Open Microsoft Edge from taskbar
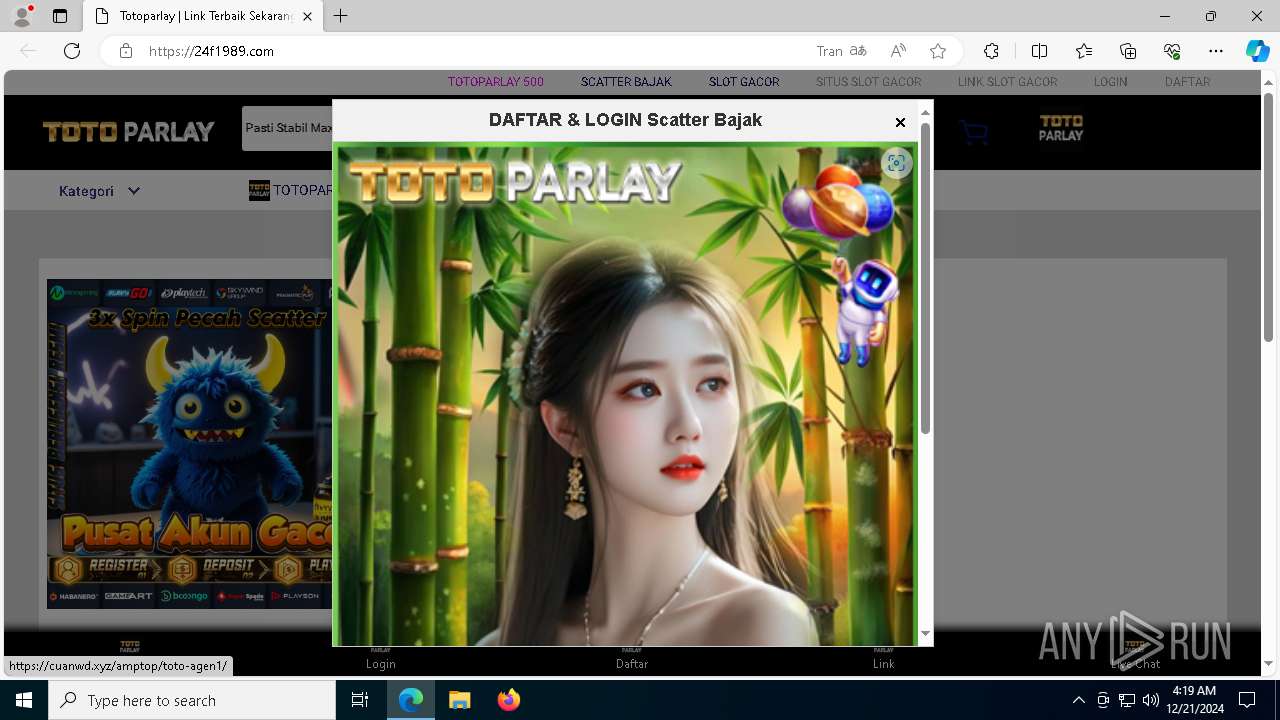Viewport: 1280px width, 720px height. [x=411, y=700]
